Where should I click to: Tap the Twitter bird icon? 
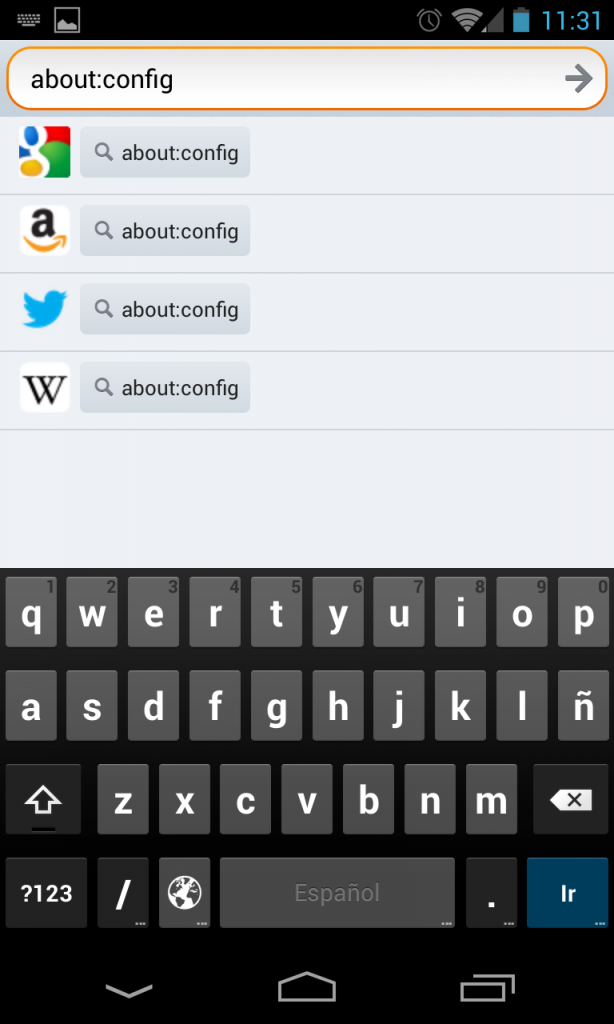(45, 309)
